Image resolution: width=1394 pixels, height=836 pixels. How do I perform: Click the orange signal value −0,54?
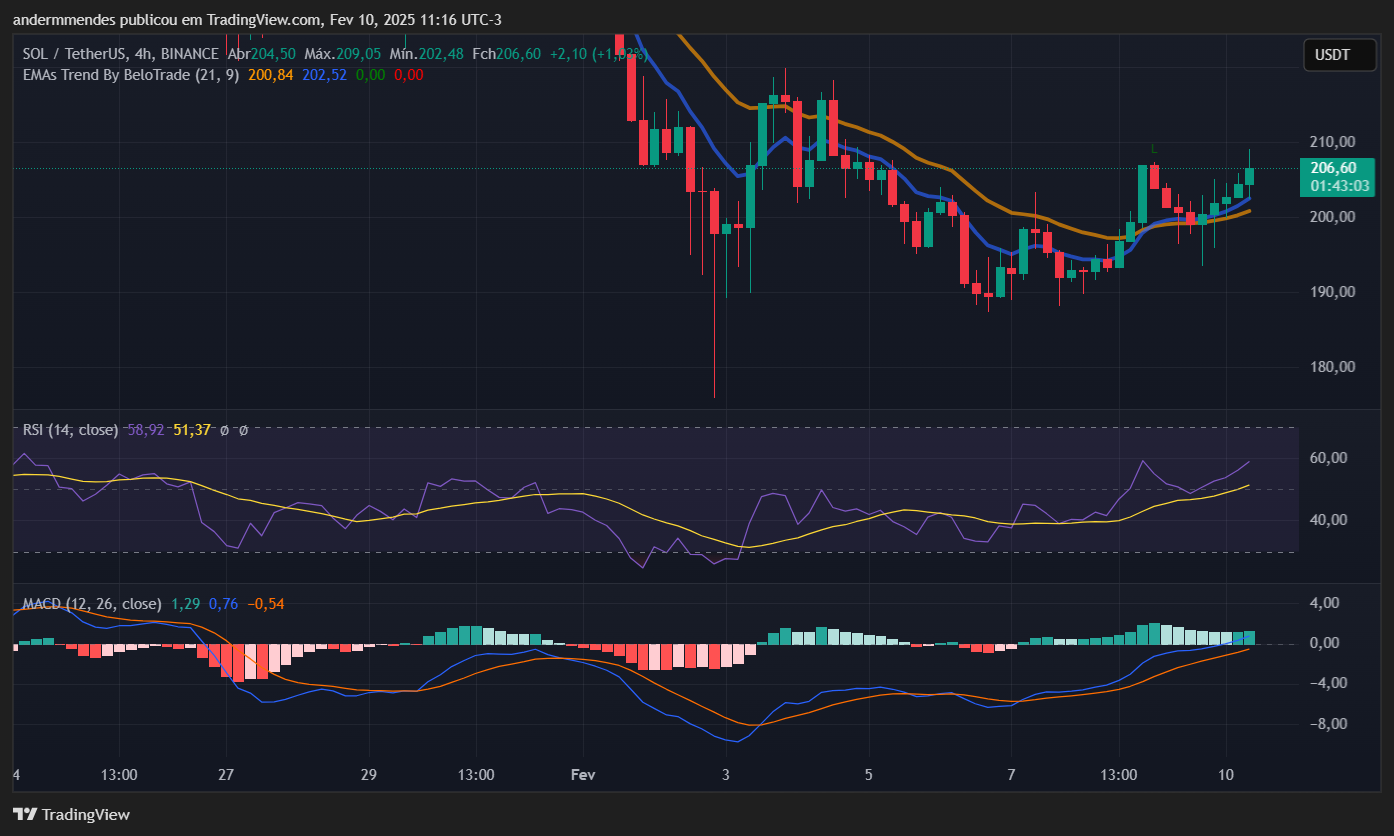click(x=266, y=604)
